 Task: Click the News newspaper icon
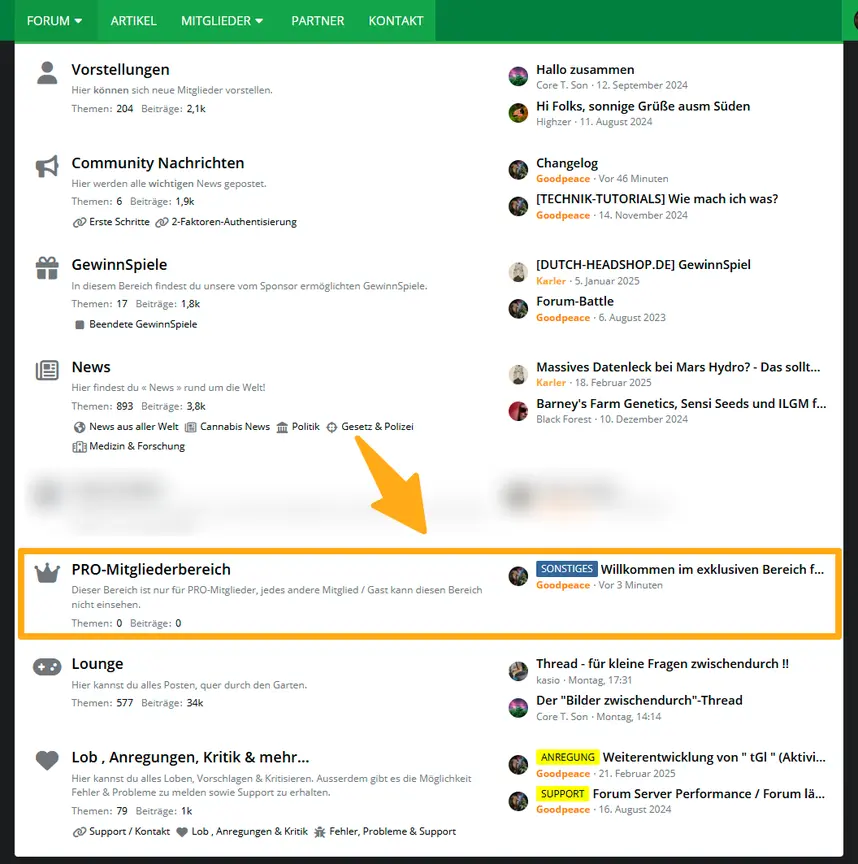tap(47, 370)
